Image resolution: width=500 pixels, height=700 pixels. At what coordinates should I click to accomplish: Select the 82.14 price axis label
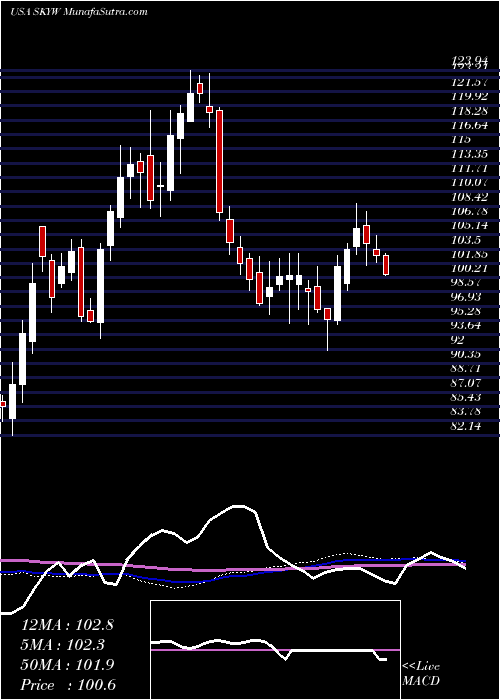(x=467, y=426)
